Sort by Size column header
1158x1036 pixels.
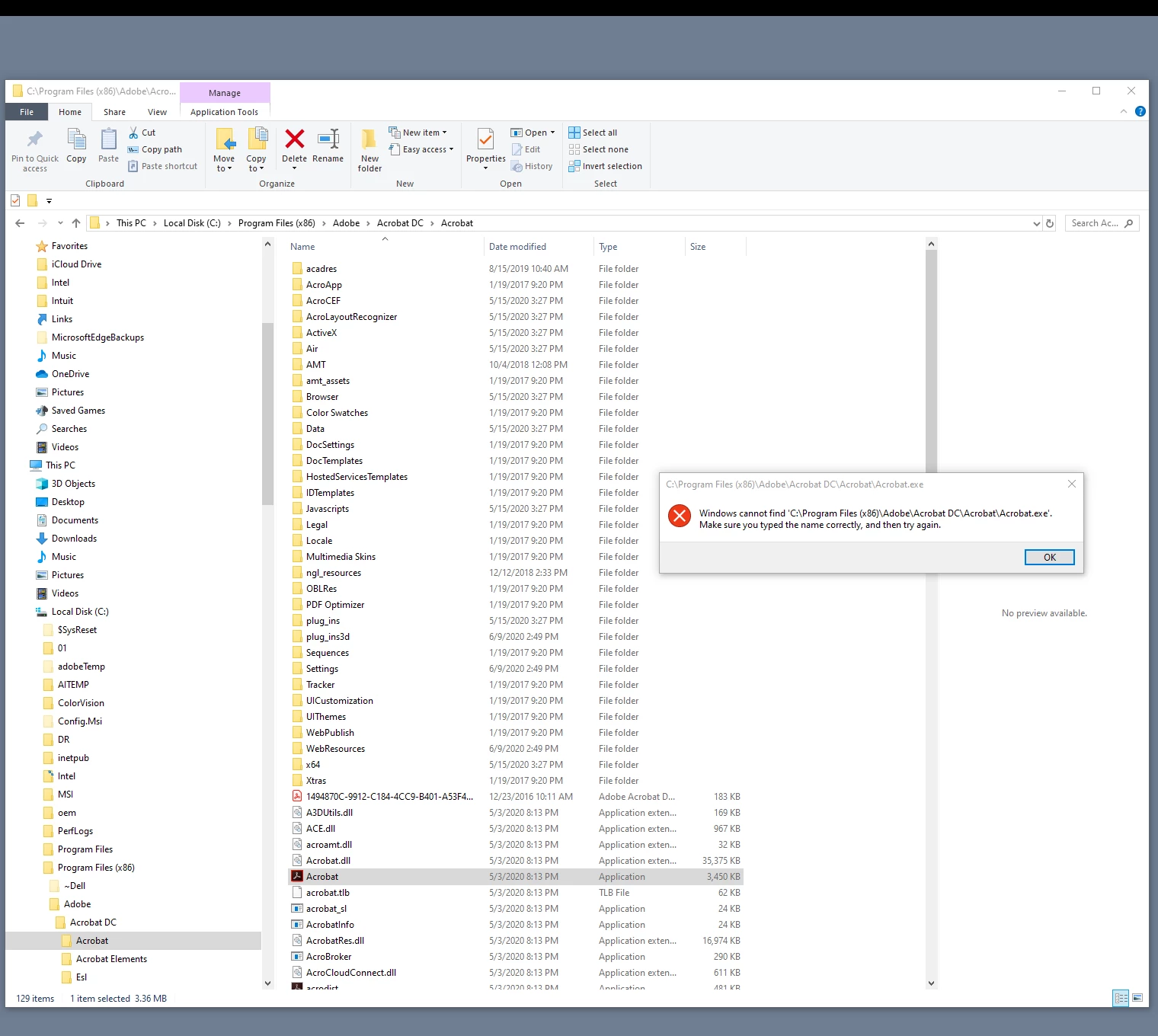click(715, 247)
